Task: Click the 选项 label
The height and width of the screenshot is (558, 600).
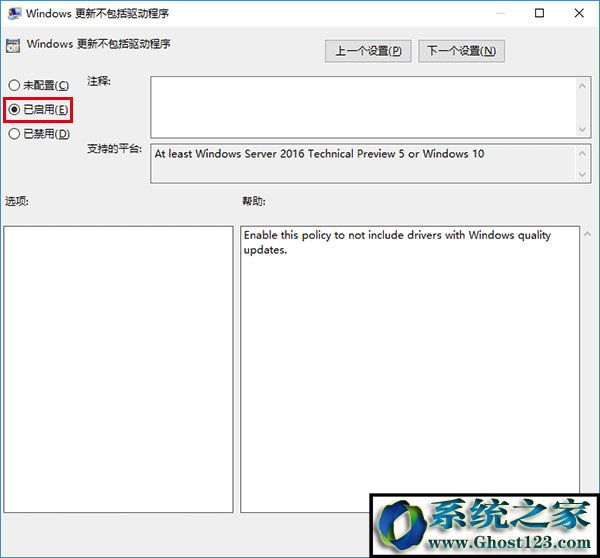Action: pos(17,201)
